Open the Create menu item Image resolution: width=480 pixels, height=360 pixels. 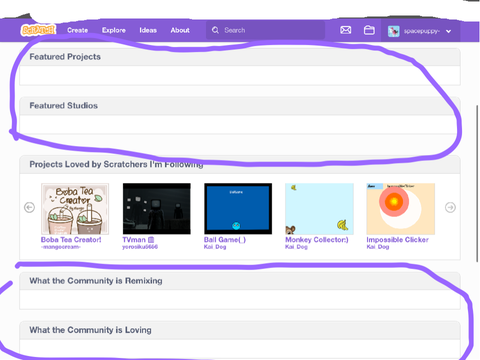pos(78,30)
